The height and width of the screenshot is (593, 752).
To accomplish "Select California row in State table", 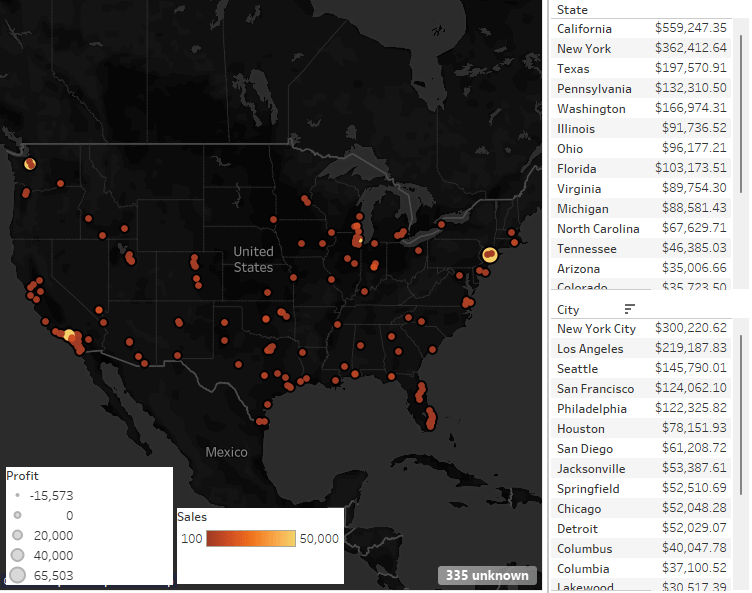I will click(x=584, y=29).
